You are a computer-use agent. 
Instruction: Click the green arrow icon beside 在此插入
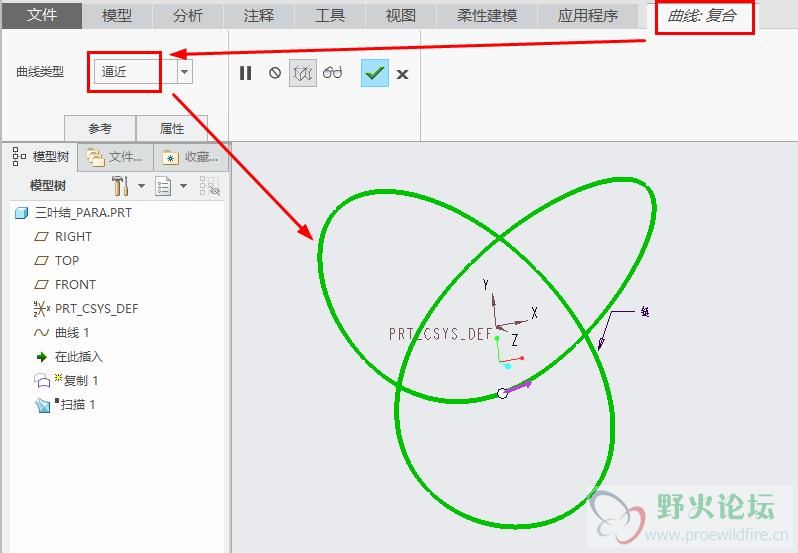click(42, 357)
